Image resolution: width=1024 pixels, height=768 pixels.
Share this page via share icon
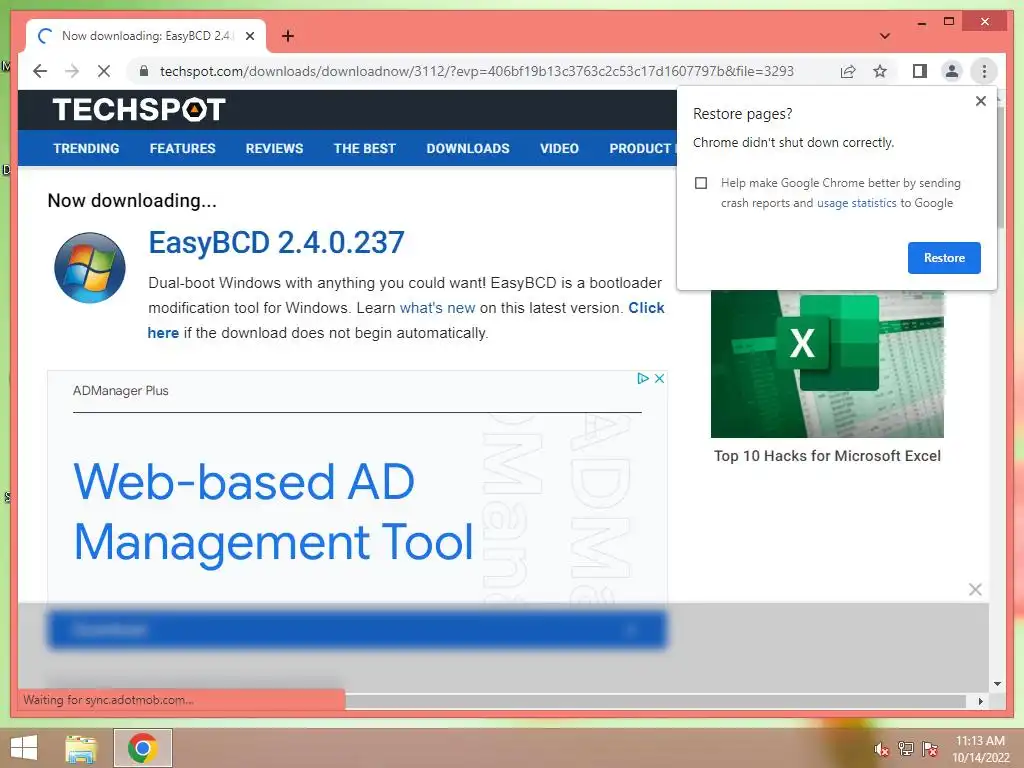click(848, 71)
